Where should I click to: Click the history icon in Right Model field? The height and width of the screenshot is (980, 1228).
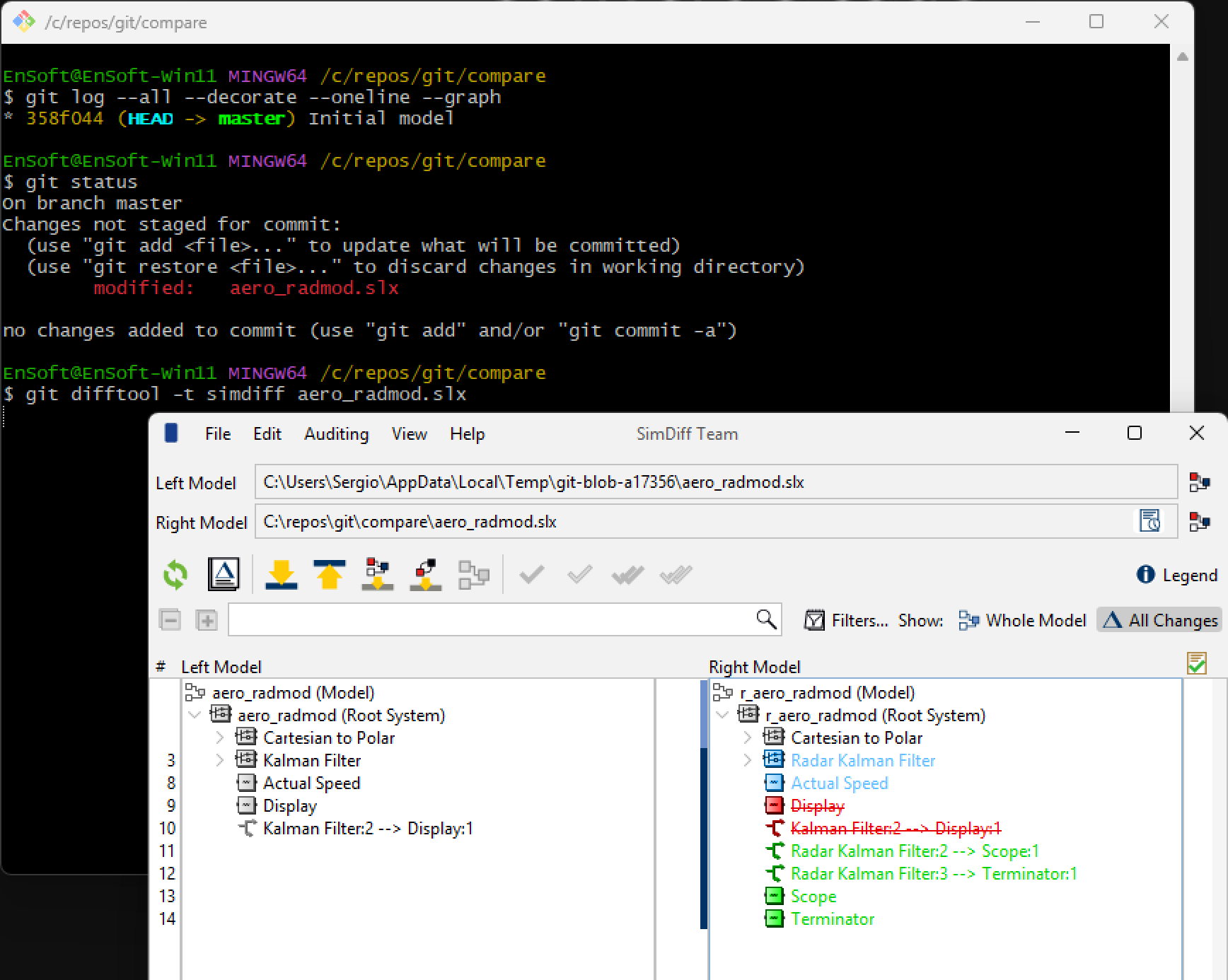coord(1150,522)
